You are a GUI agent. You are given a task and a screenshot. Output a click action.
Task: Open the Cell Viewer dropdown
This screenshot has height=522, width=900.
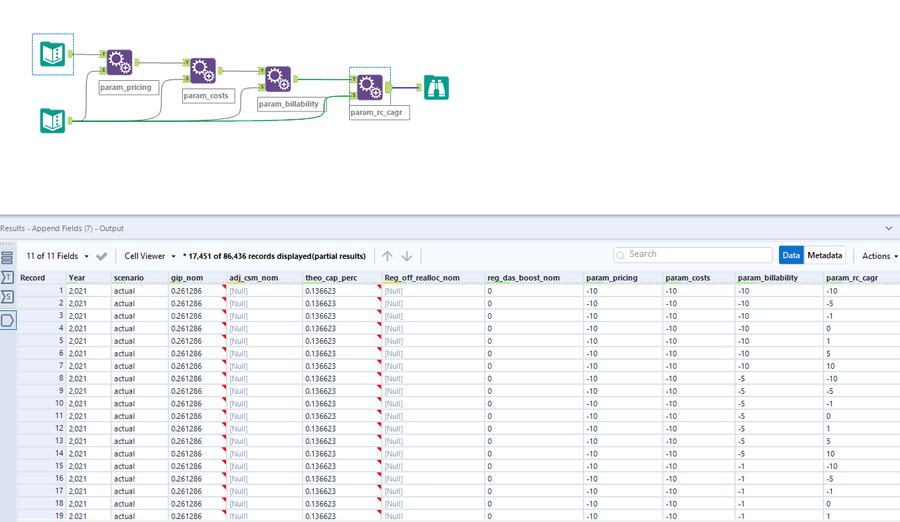[150, 256]
